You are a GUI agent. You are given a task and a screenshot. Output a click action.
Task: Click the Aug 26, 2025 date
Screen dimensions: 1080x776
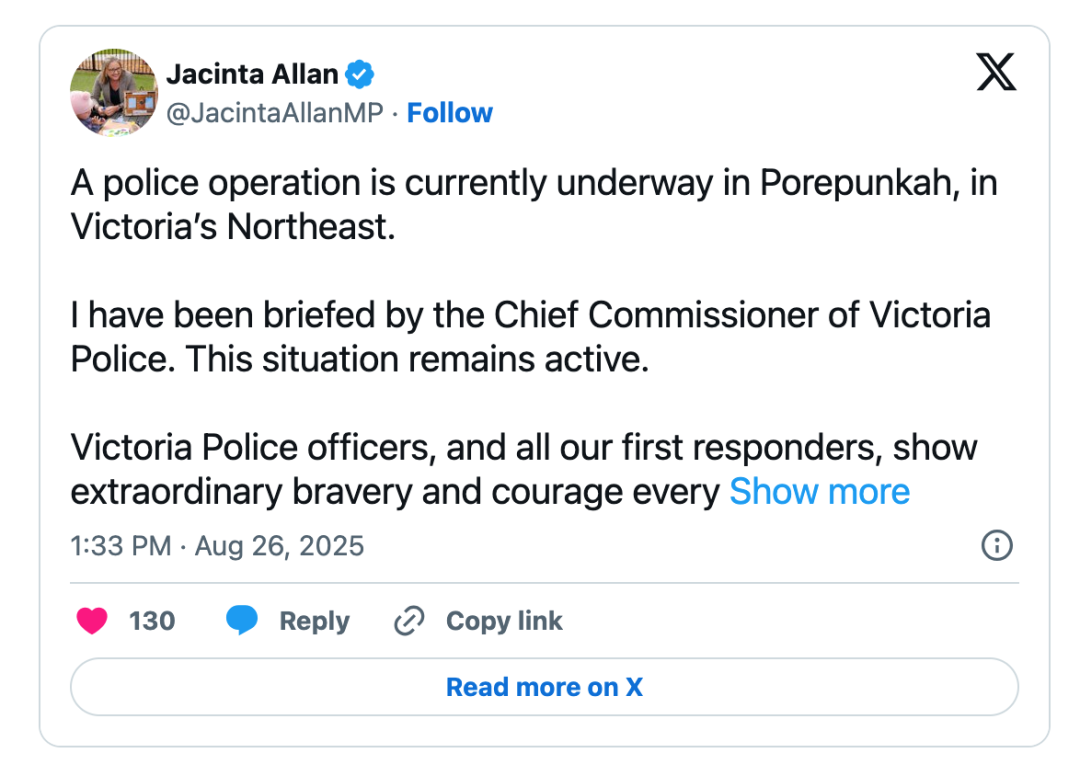[x=279, y=546]
